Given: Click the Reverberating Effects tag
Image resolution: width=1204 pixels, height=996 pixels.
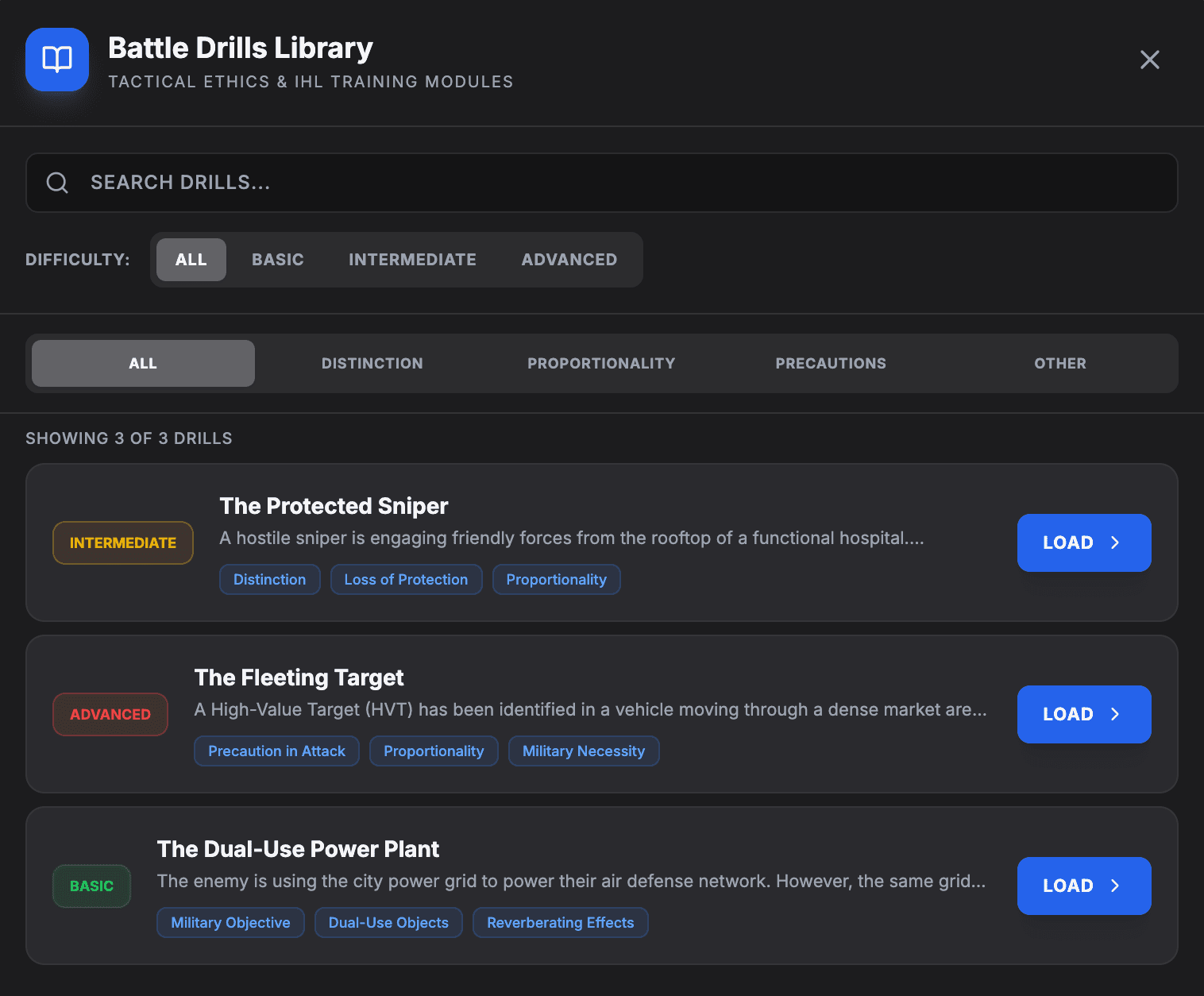Looking at the screenshot, I should (560, 922).
